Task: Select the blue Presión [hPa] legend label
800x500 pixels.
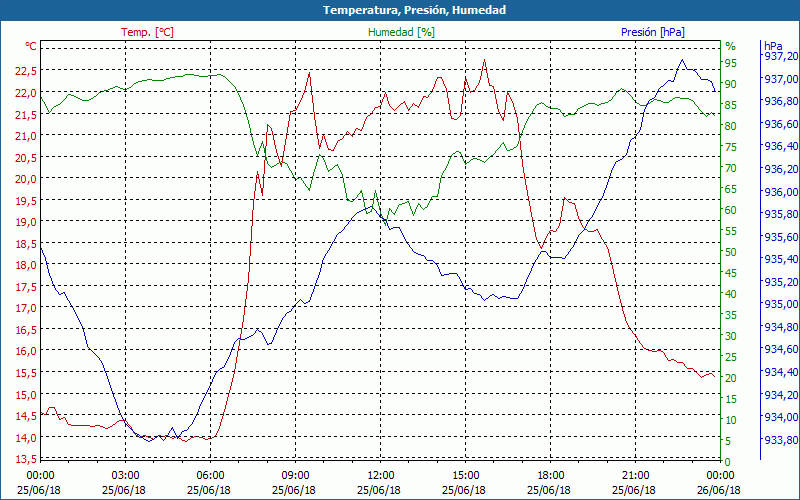Action: [x=653, y=32]
